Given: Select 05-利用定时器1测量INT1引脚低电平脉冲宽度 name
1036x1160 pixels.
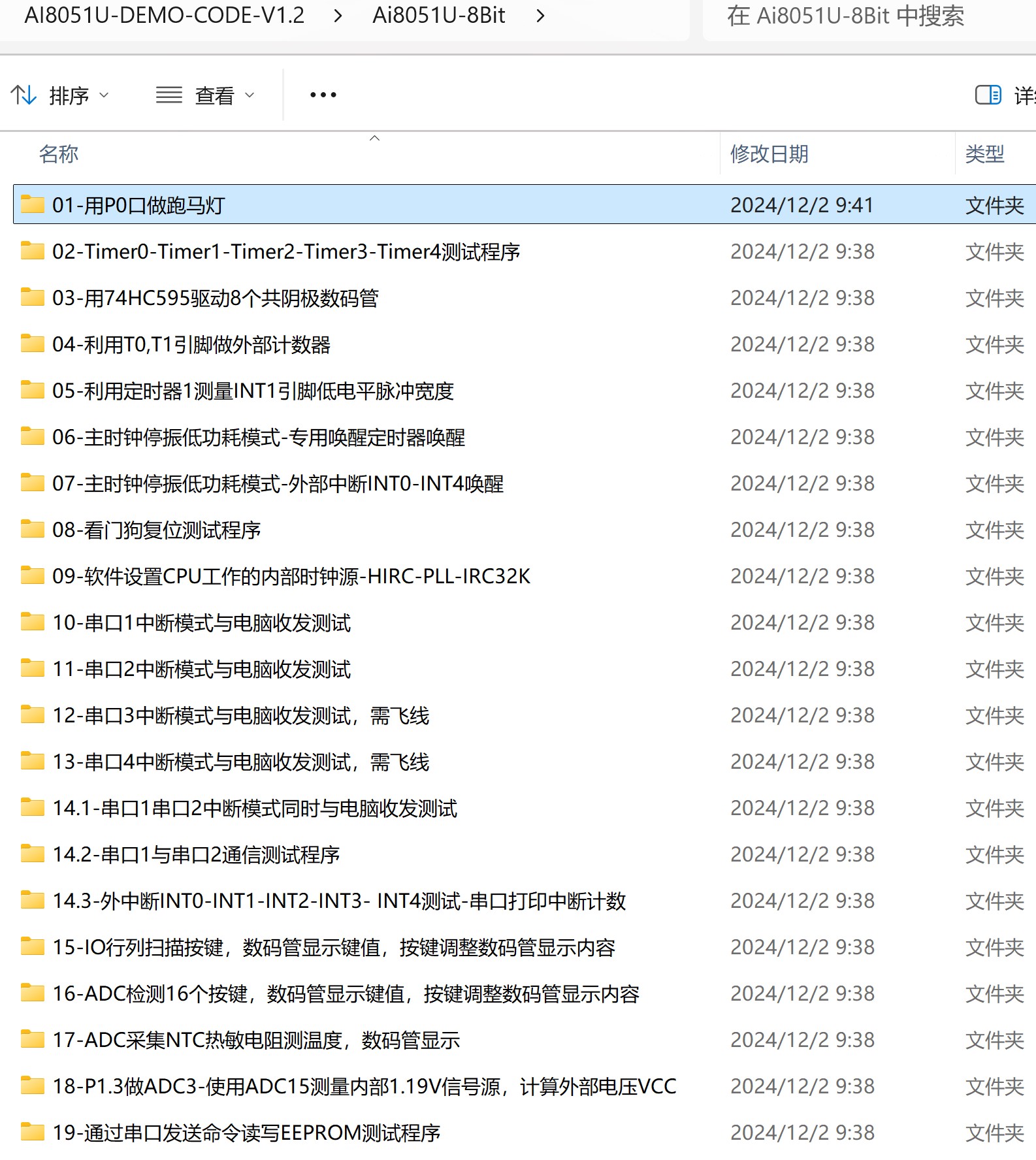Looking at the screenshot, I should click(253, 391).
